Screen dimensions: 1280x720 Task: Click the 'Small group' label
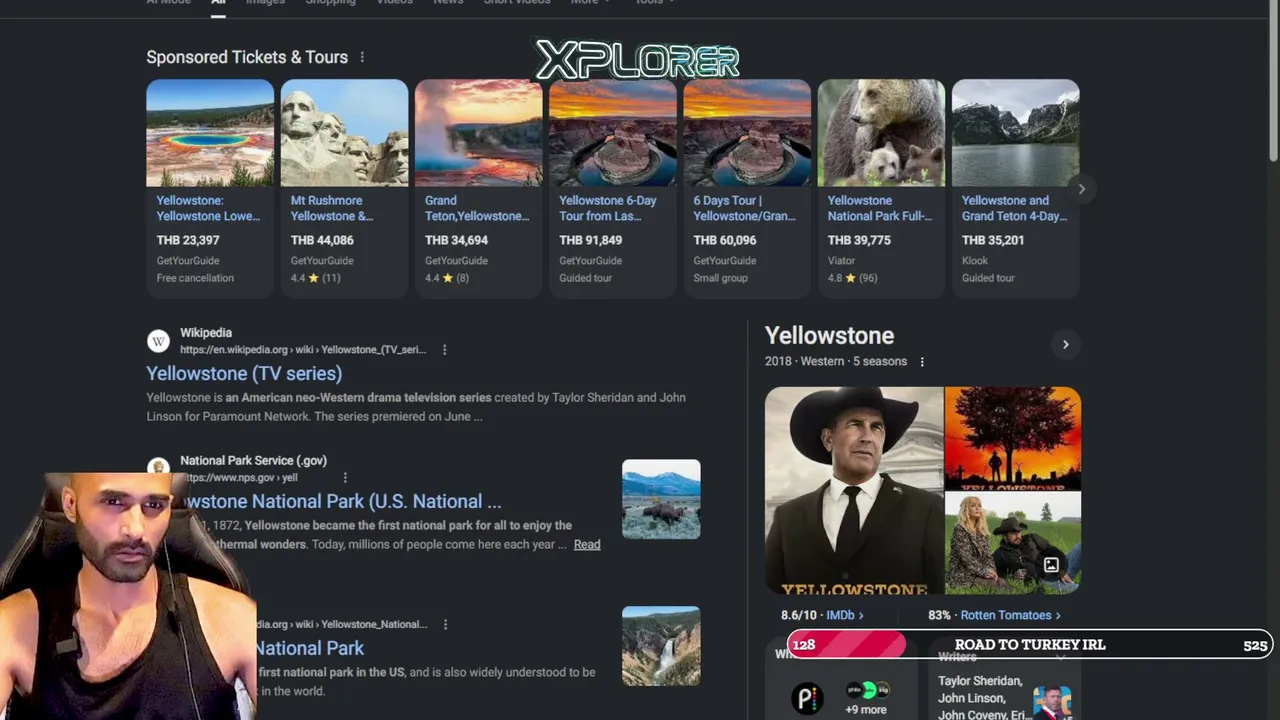pyautogui.click(x=720, y=278)
